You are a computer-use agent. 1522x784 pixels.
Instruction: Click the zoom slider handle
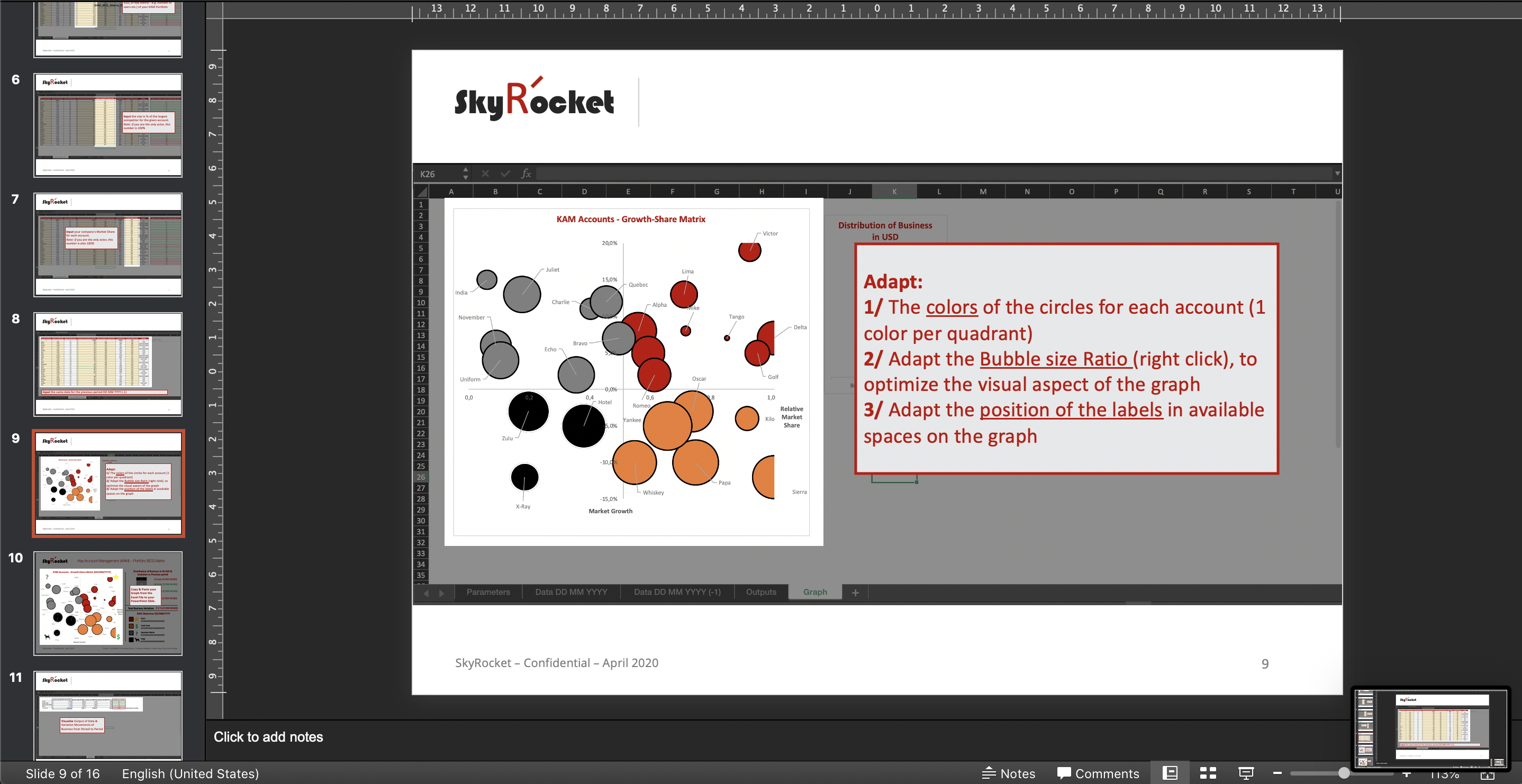pyautogui.click(x=1344, y=773)
